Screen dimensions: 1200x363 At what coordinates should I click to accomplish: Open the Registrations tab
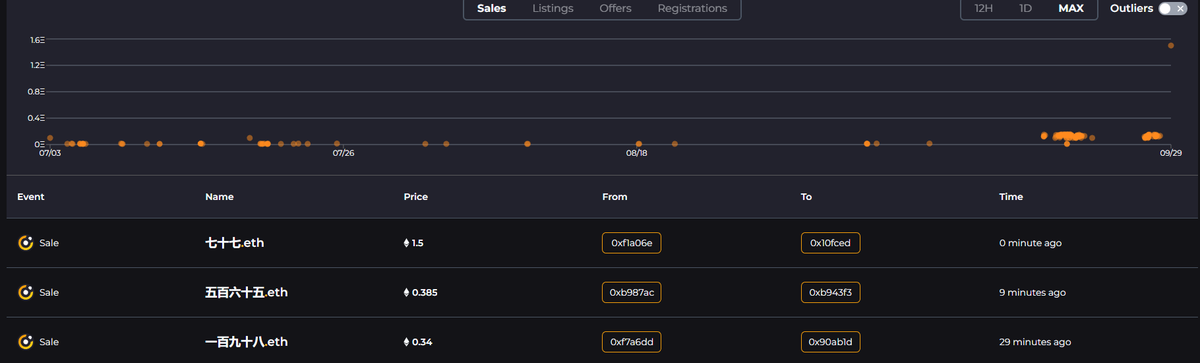(x=692, y=8)
